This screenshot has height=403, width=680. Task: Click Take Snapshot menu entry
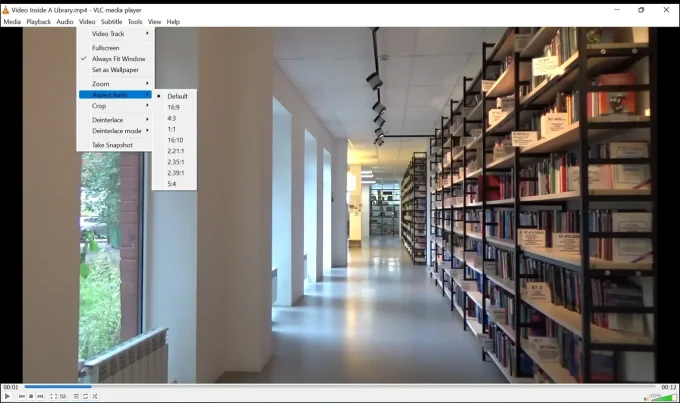112,145
